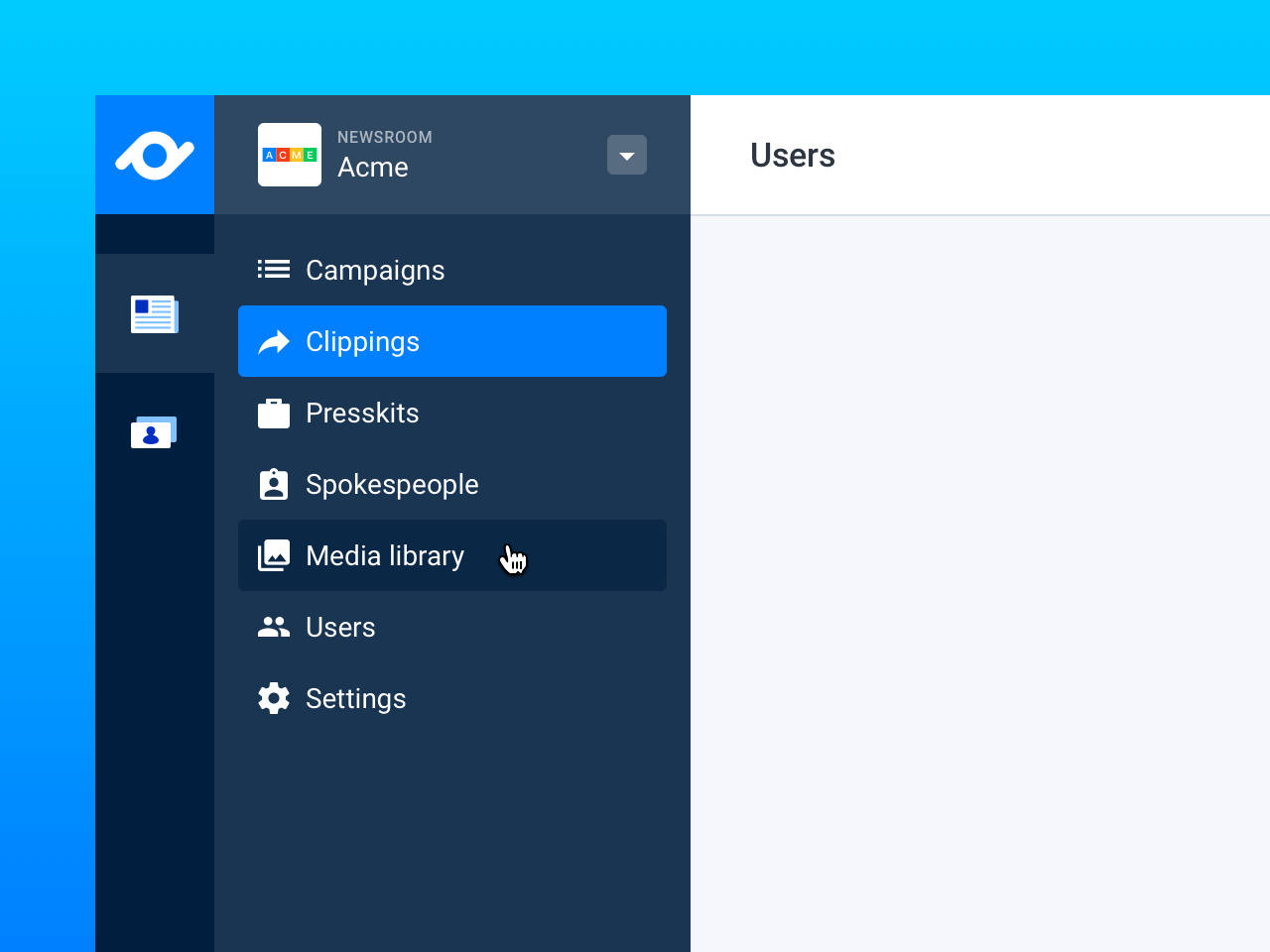The width and height of the screenshot is (1270, 952).
Task: Click the Campaigns list icon
Action: click(274, 269)
